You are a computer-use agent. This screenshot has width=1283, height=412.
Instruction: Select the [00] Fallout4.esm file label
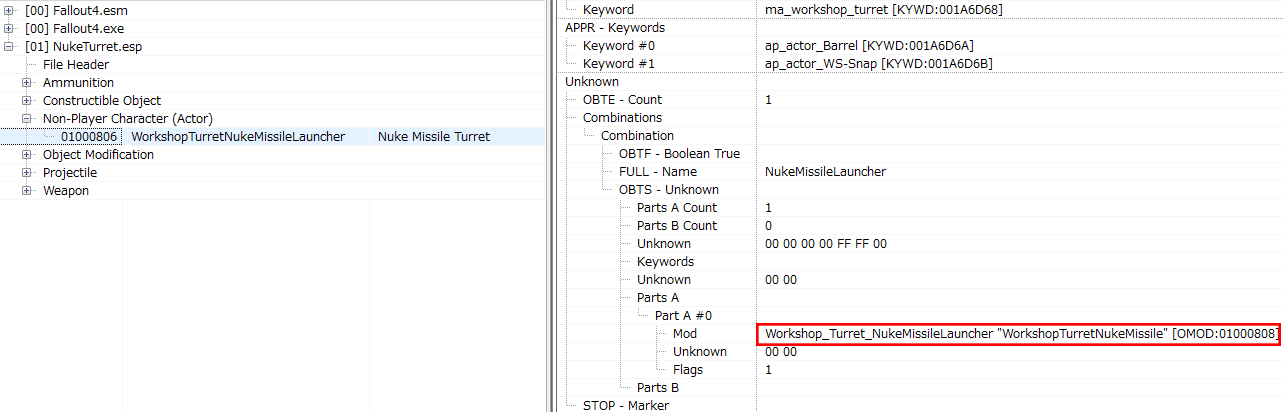pyautogui.click(x=76, y=10)
